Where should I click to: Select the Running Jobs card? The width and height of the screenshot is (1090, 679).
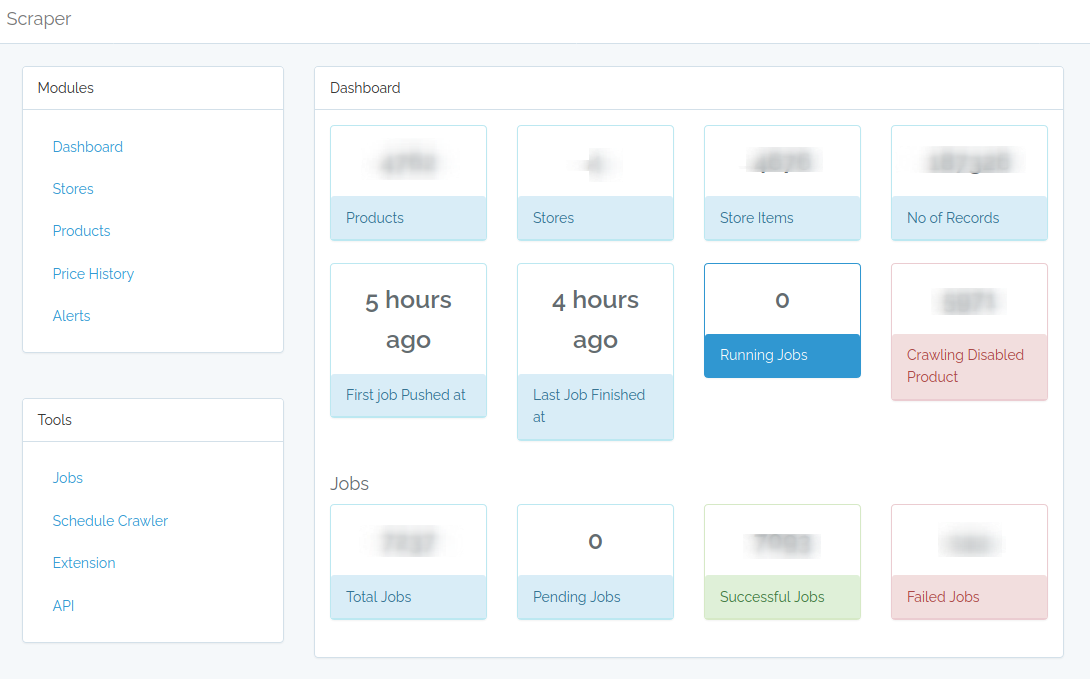[x=782, y=320]
